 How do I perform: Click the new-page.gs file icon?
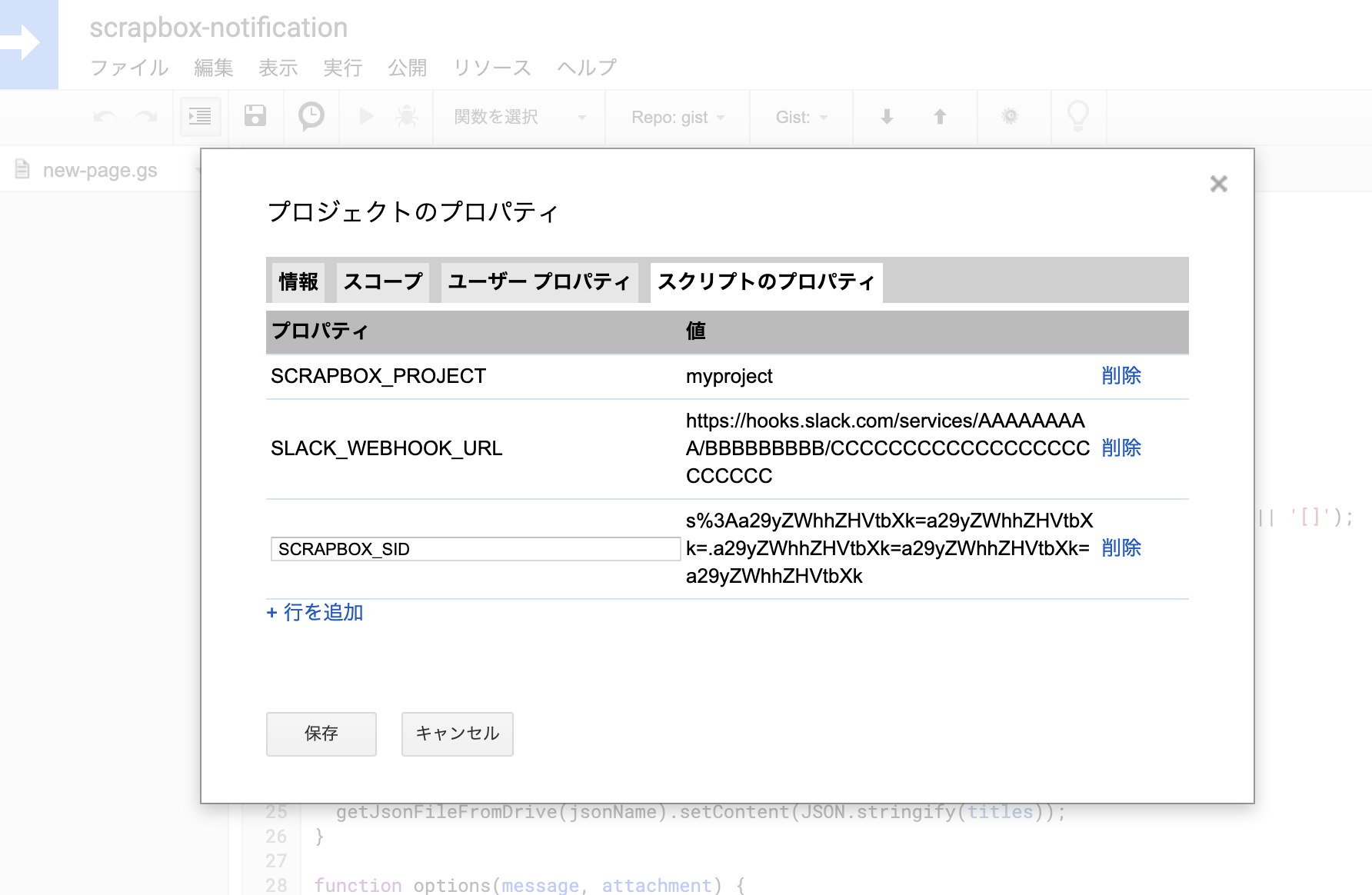22,169
